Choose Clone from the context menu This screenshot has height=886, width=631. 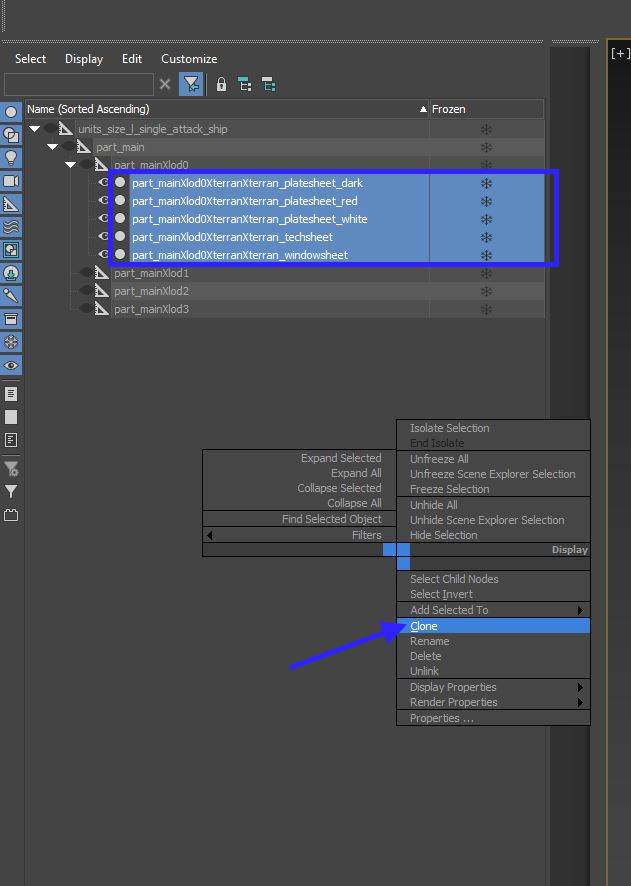[424, 626]
